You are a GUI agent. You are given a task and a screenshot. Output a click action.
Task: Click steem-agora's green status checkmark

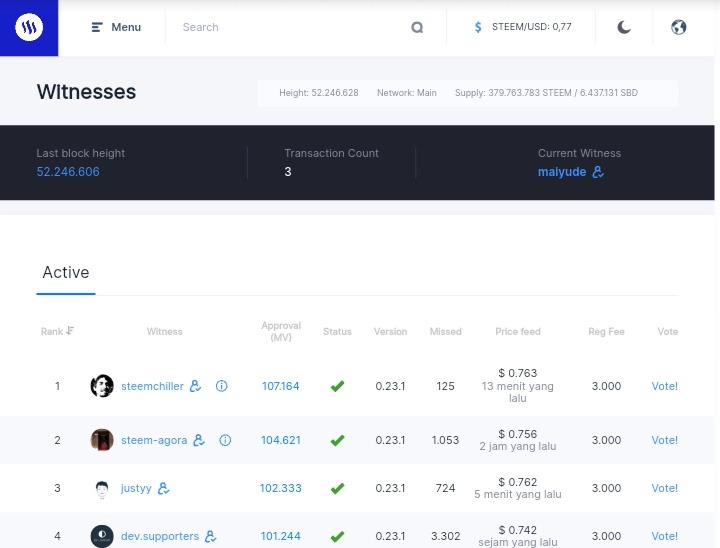[338, 441]
